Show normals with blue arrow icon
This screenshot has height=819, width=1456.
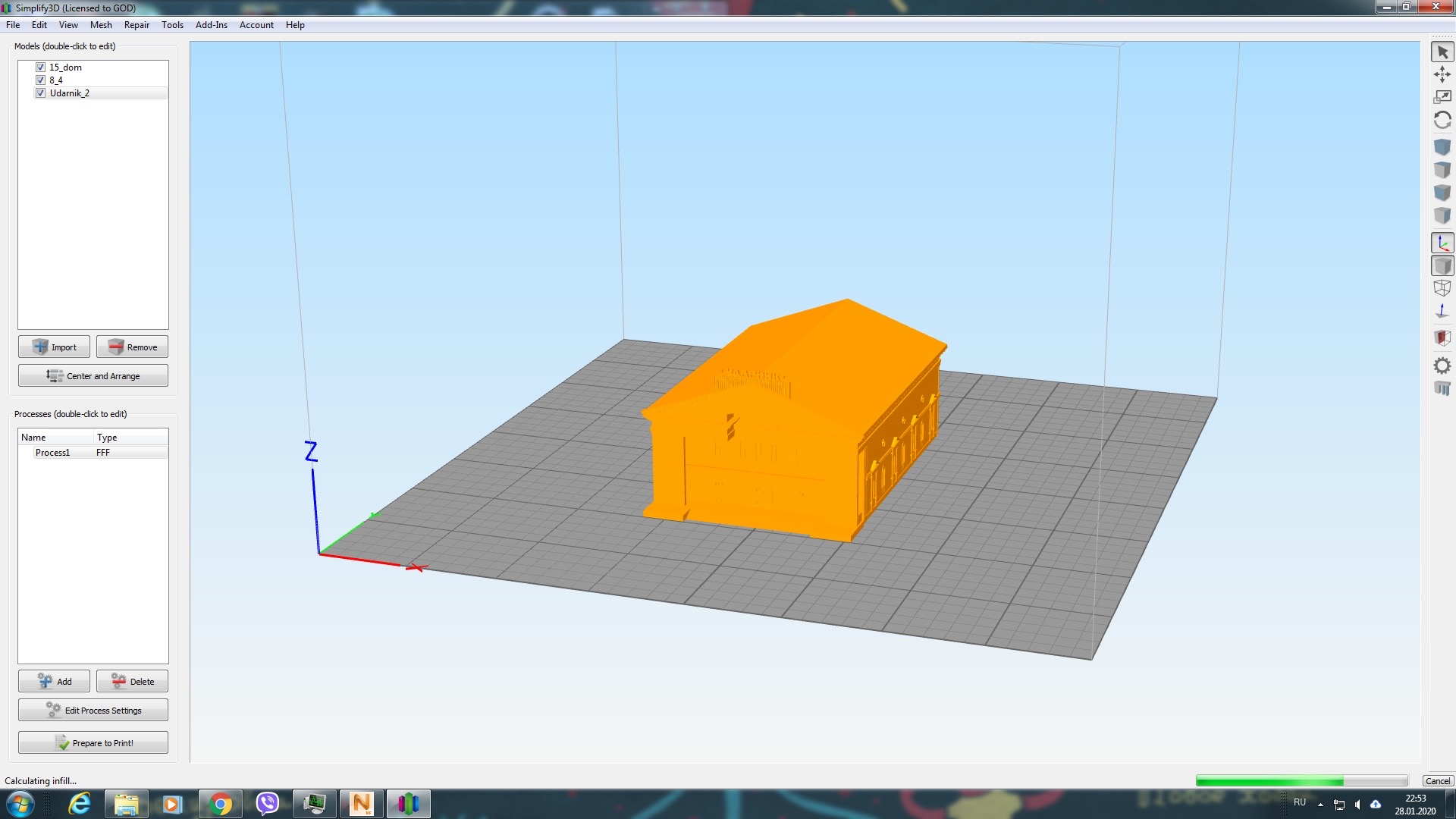pos(1442,311)
